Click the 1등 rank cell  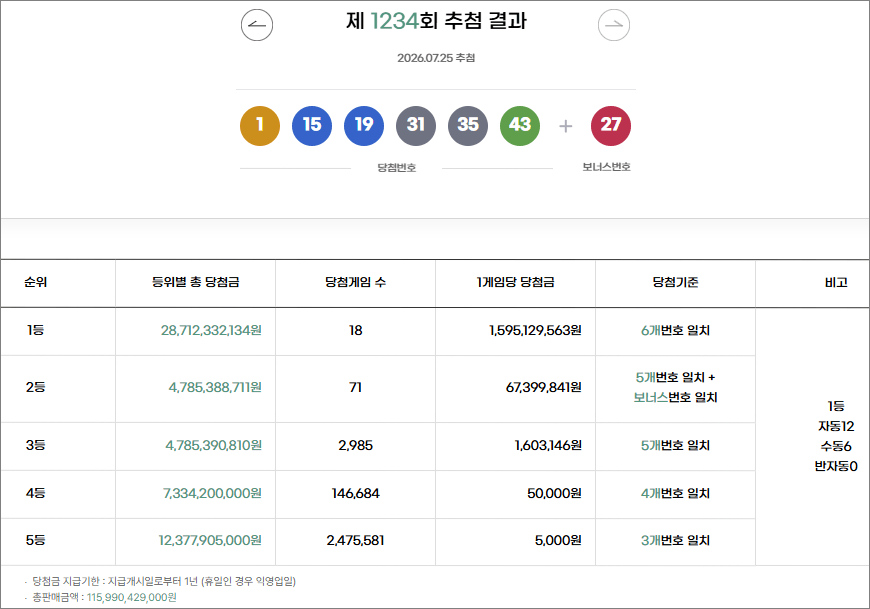(36, 330)
